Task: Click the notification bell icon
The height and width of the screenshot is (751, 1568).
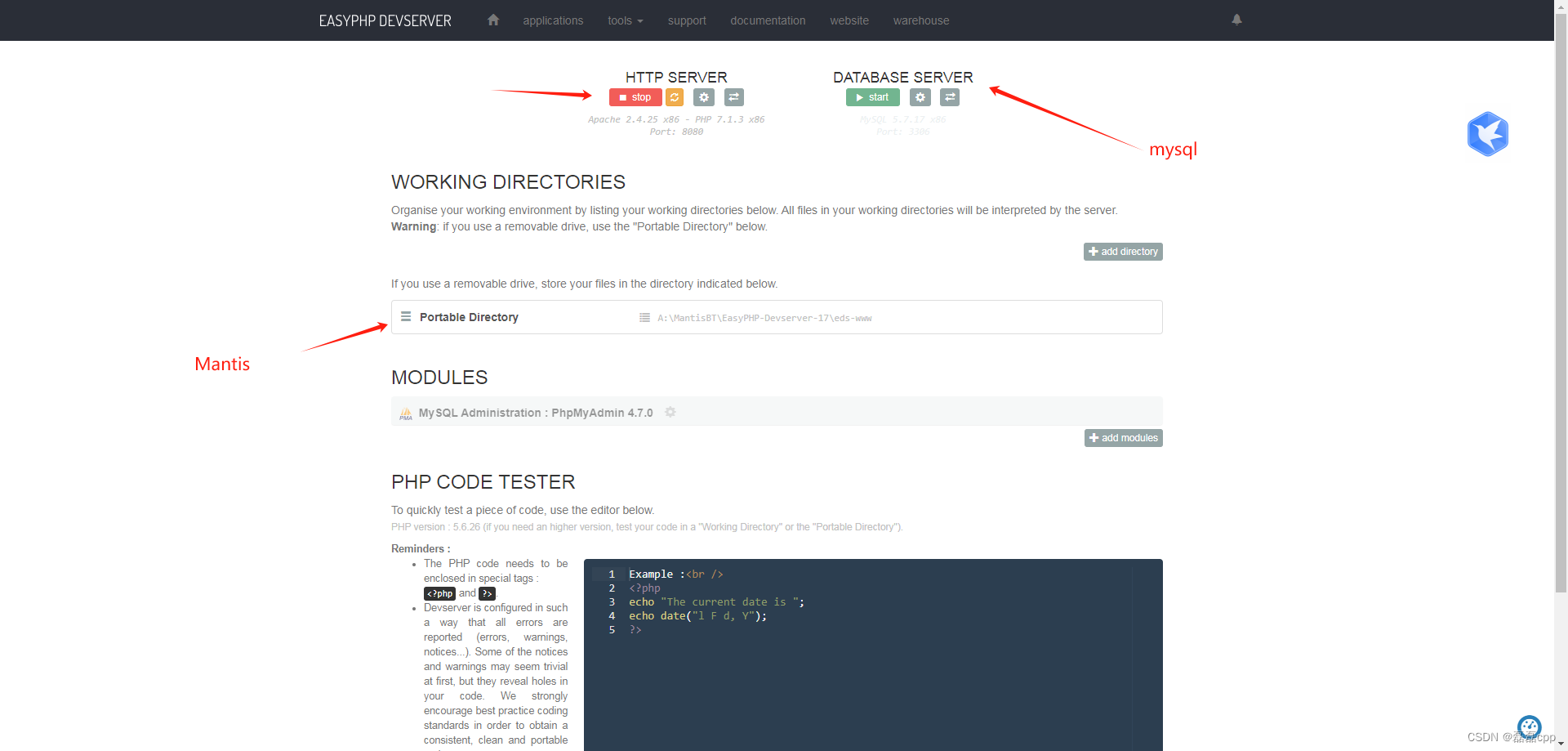Action: point(1236,20)
